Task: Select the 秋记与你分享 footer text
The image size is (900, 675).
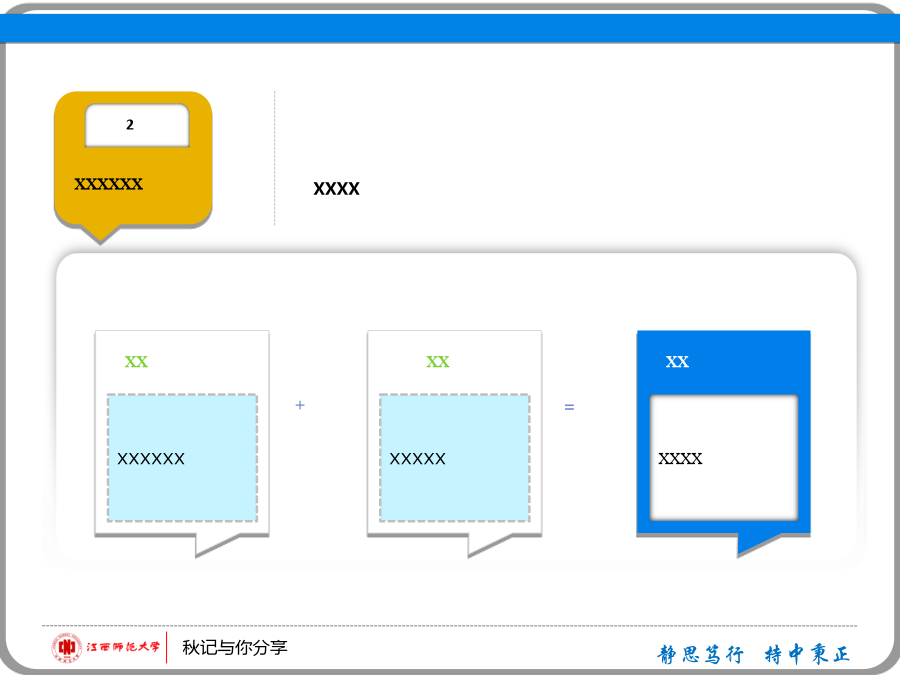Action: [235, 647]
